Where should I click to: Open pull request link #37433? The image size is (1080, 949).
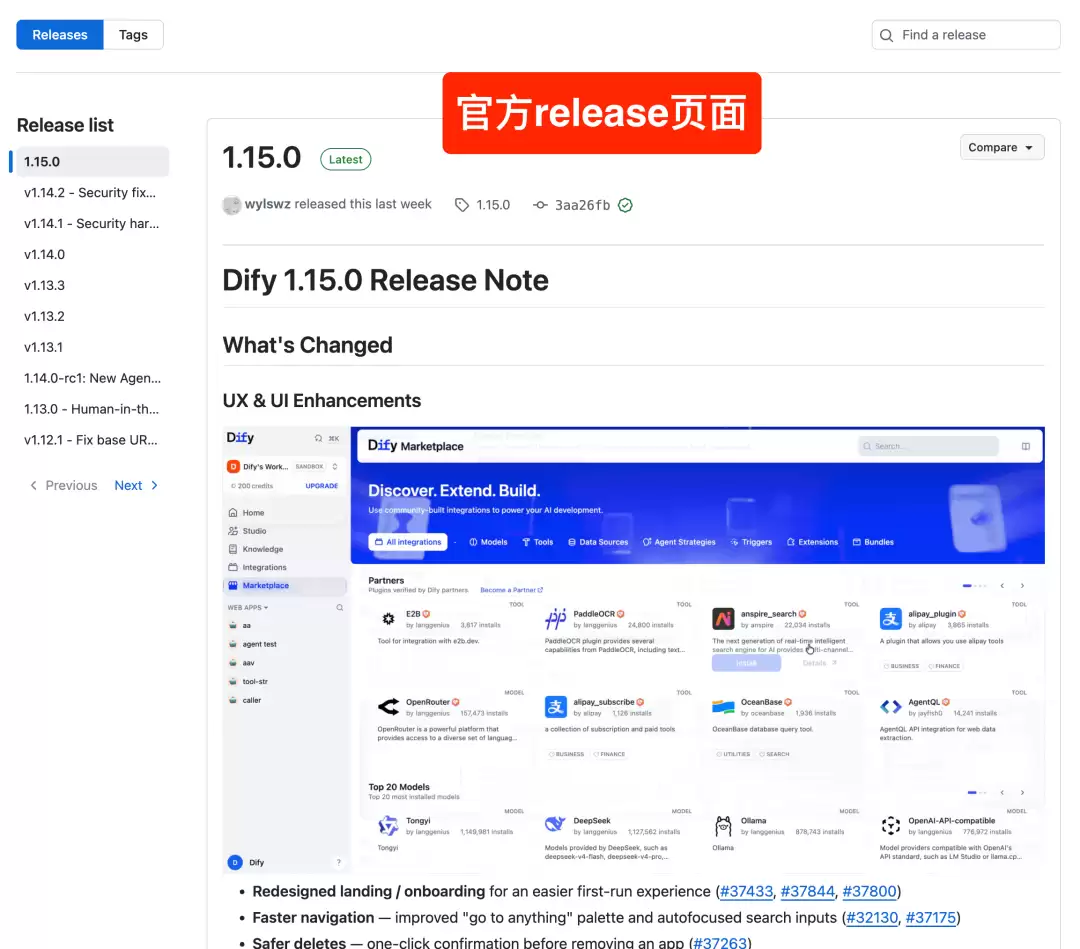pos(746,892)
